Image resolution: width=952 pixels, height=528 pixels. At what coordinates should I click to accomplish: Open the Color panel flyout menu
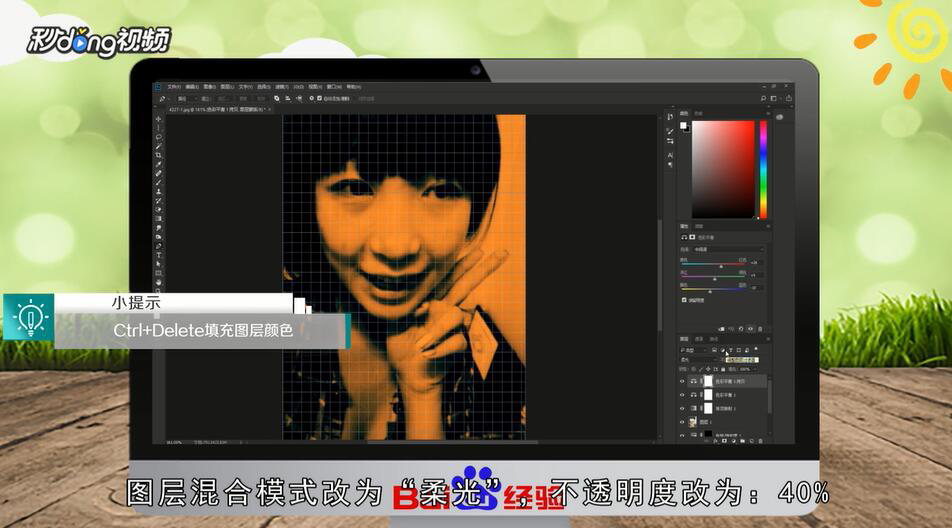(x=768, y=113)
